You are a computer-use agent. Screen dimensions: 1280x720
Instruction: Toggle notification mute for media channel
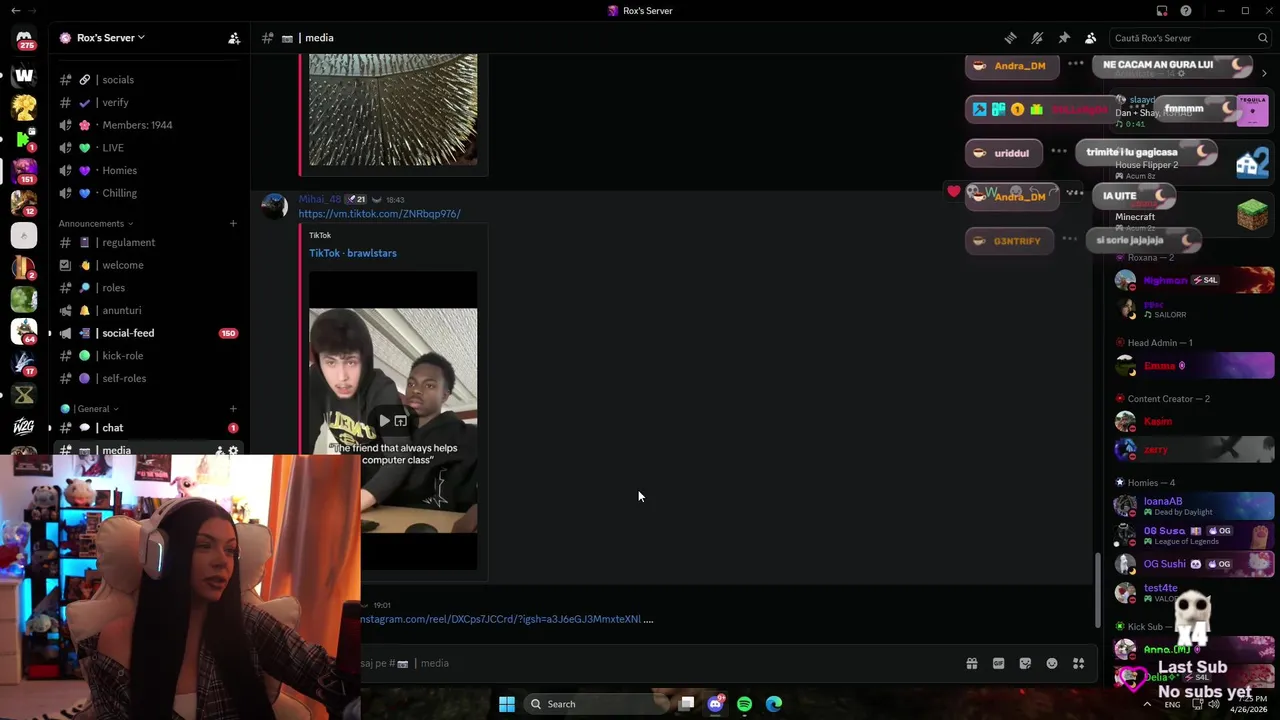pos(1037,38)
